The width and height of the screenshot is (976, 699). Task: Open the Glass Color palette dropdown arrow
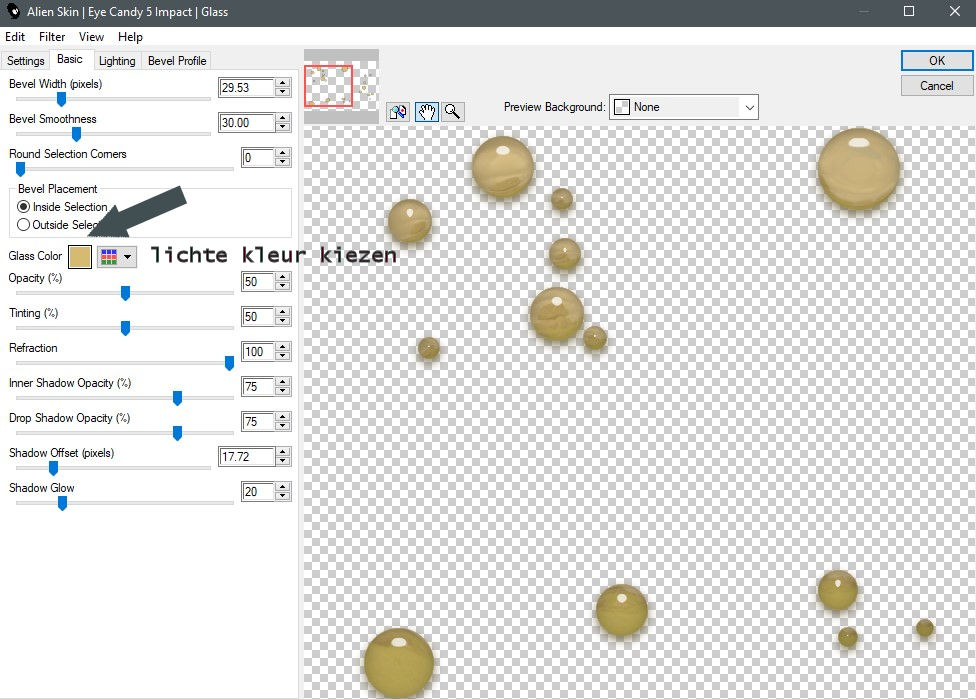point(128,257)
